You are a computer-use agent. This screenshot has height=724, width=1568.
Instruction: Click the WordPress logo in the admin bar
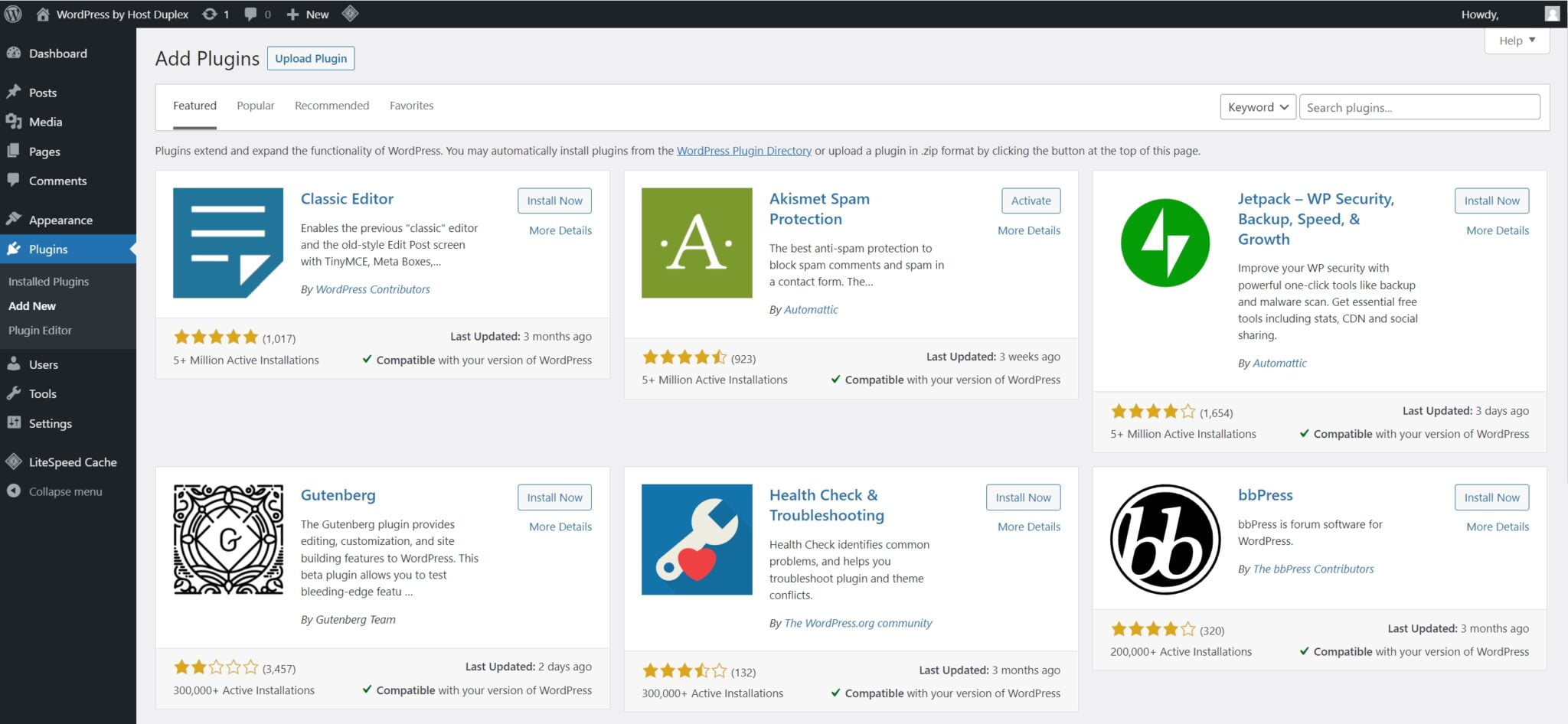pos(12,14)
